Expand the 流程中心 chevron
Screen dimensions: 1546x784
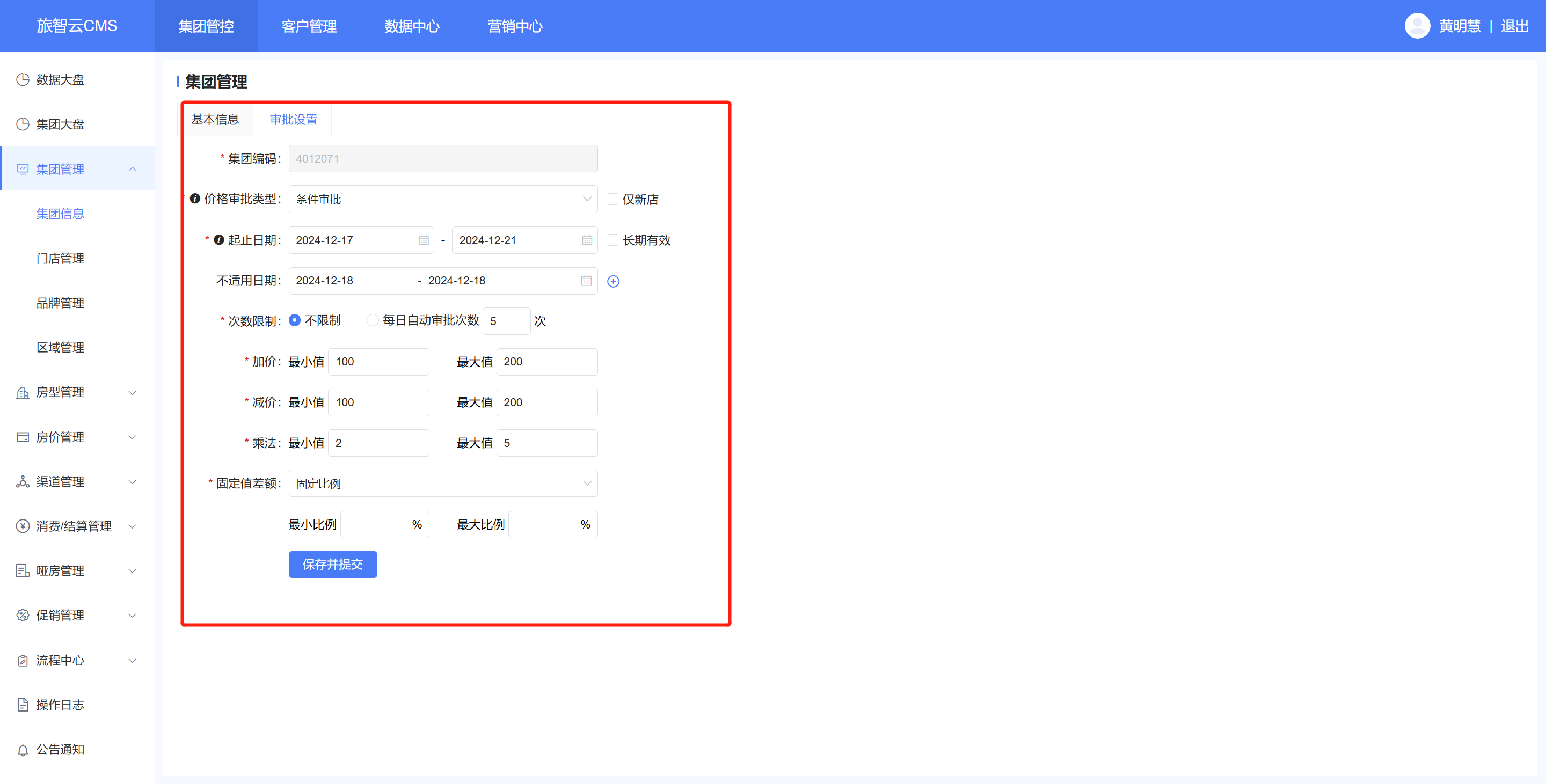[x=133, y=661]
